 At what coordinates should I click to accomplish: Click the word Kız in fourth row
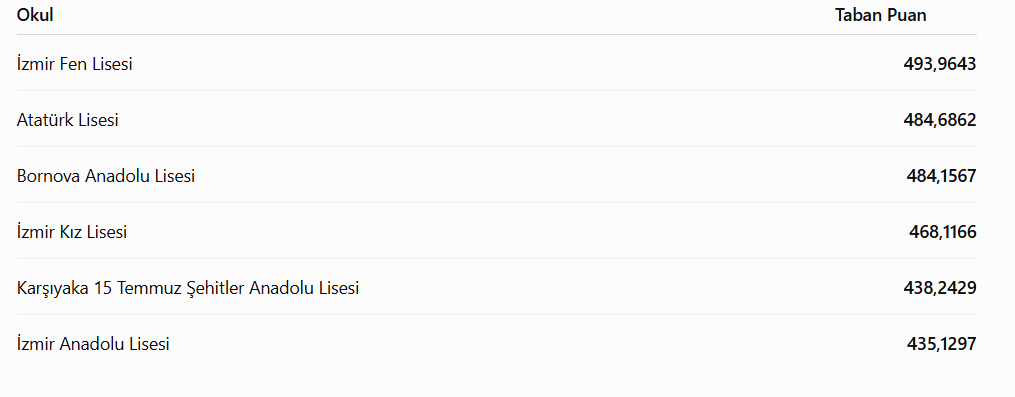pyautogui.click(x=73, y=231)
